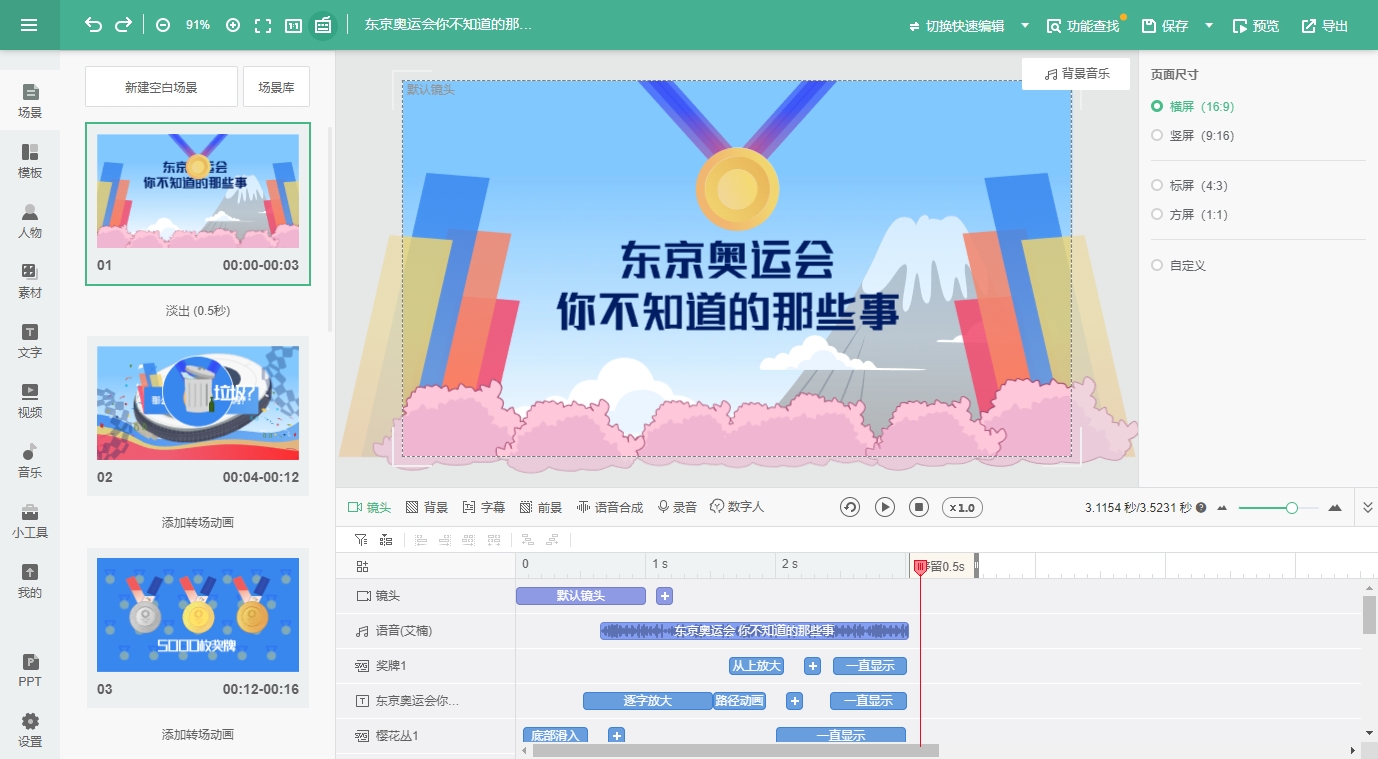Screen dimensions: 1378x759
Task: Open 设置 settings in the sidebar
Action: coord(30,730)
